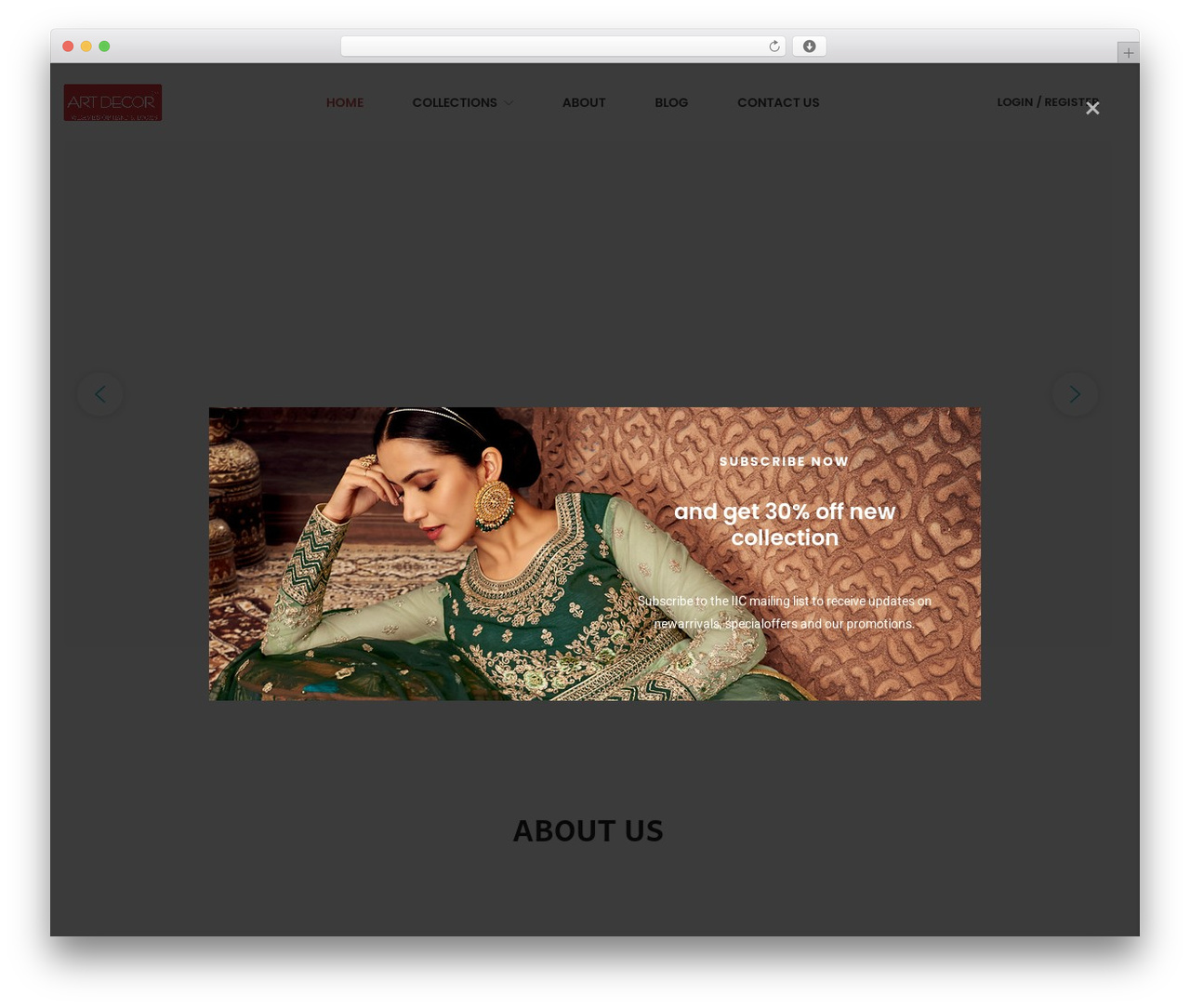This screenshot has height=1008, width=1190.
Task: Go to previous slide arrow
Action: point(100,394)
